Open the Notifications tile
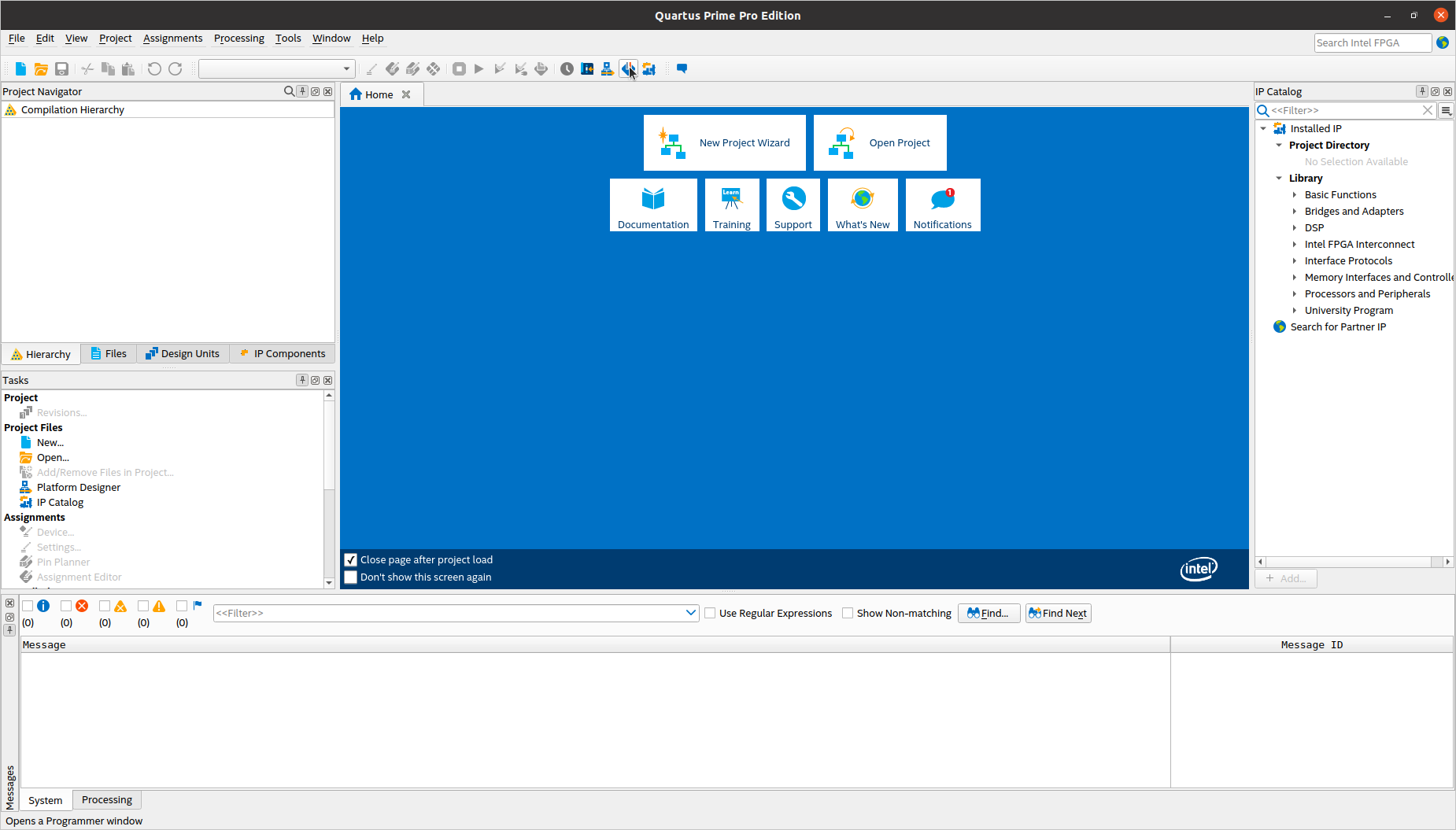This screenshot has width=1456, height=830. [943, 205]
